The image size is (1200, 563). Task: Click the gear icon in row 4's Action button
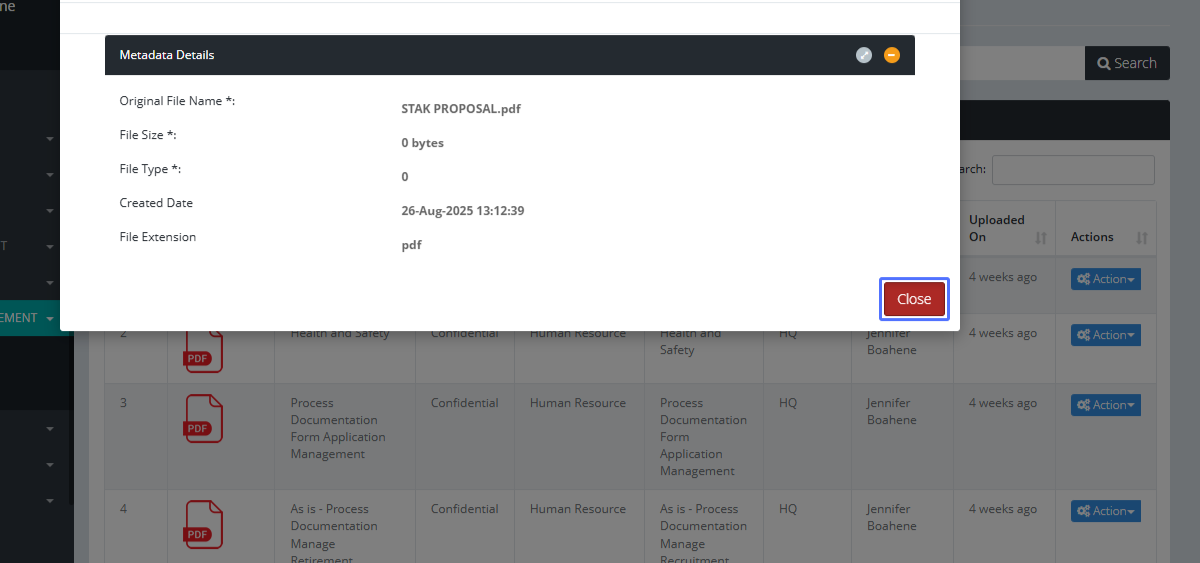pos(1083,511)
